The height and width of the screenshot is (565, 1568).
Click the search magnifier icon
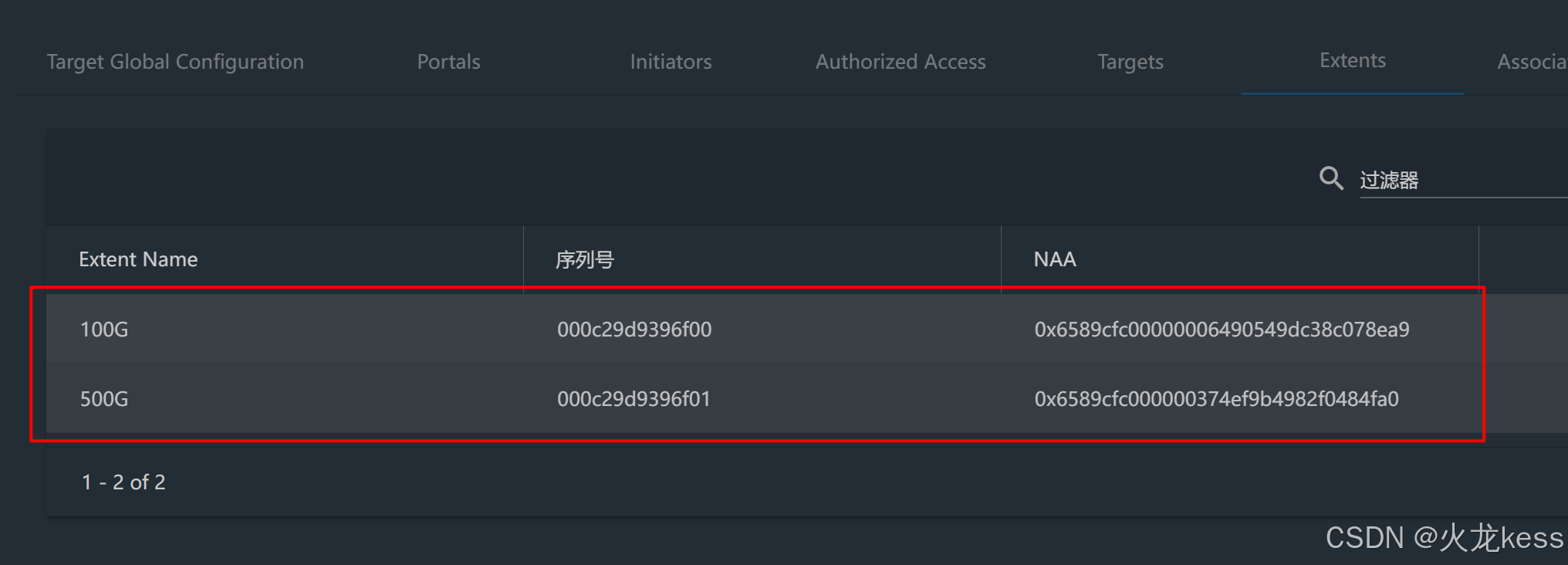point(1331,178)
